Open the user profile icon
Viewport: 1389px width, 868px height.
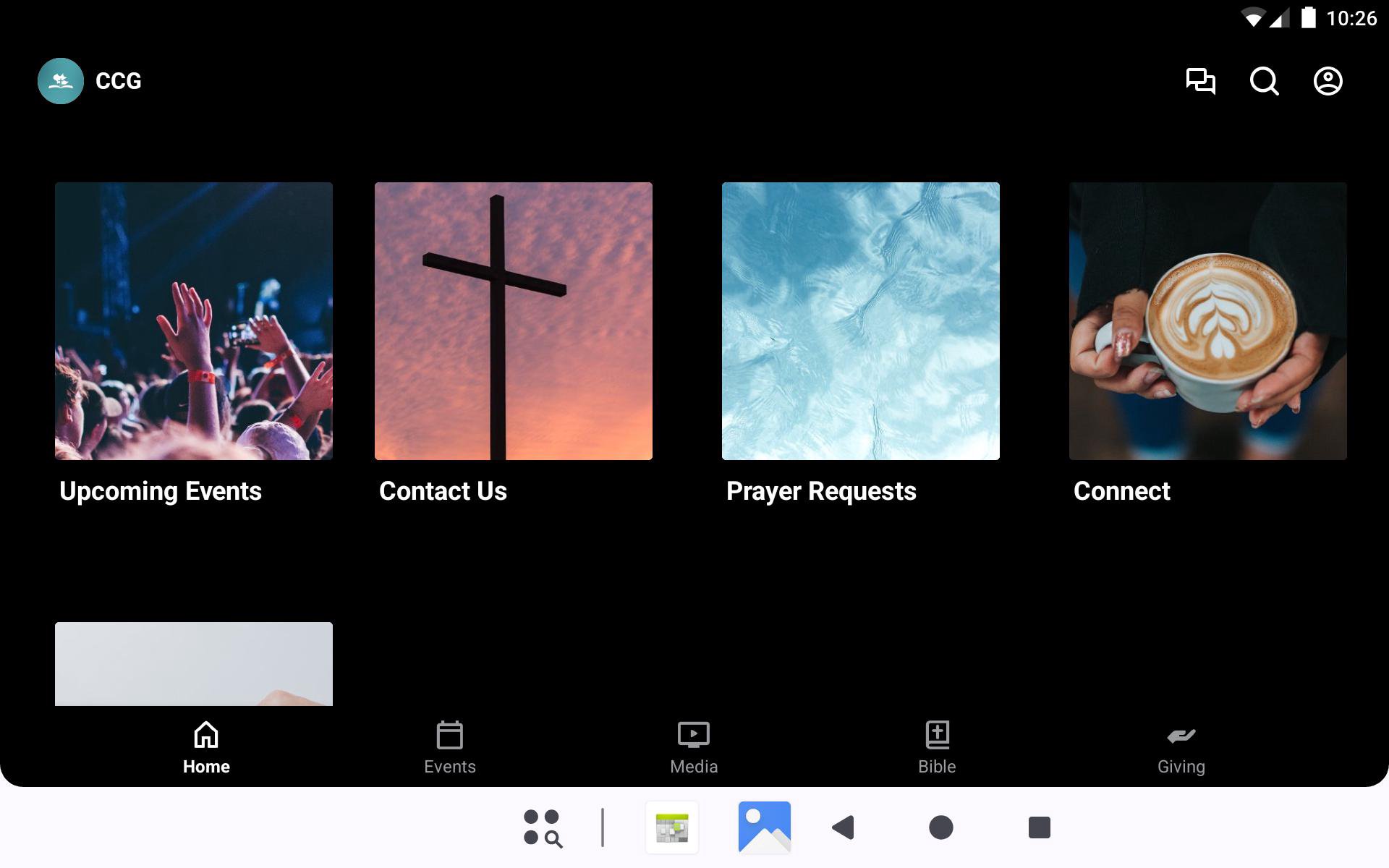pyautogui.click(x=1328, y=81)
